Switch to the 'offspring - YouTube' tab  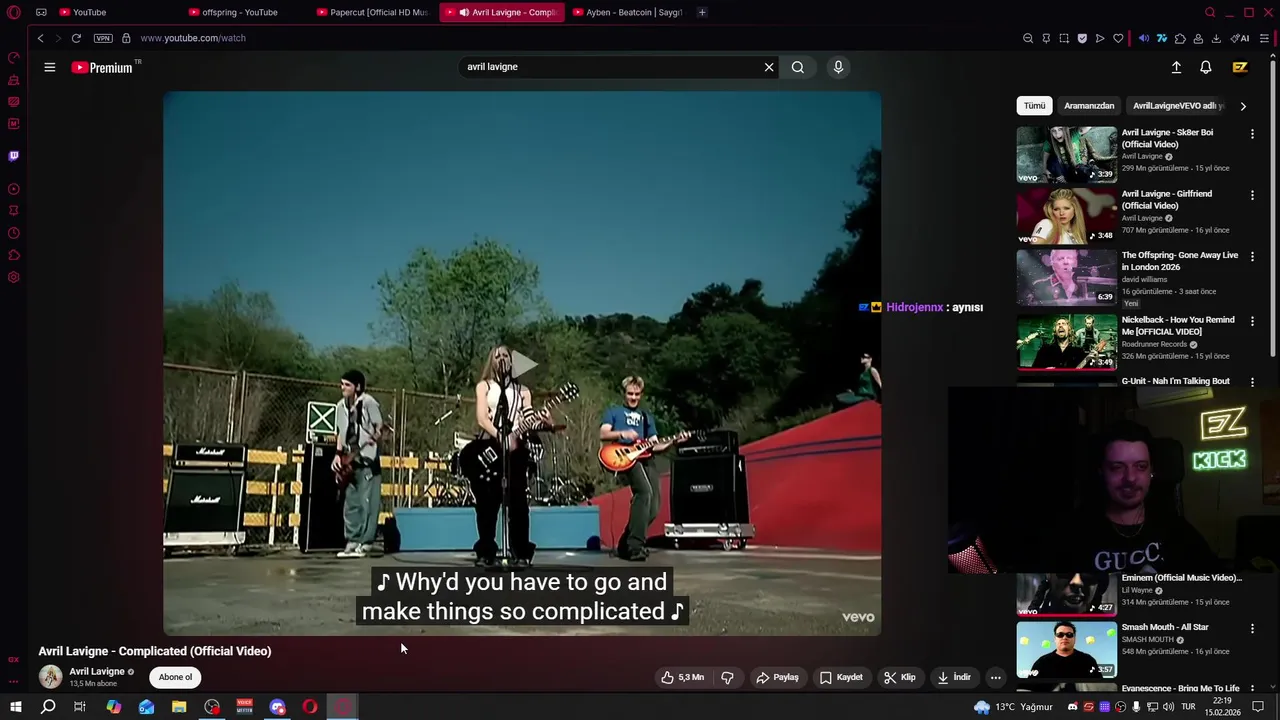pyautogui.click(x=240, y=12)
